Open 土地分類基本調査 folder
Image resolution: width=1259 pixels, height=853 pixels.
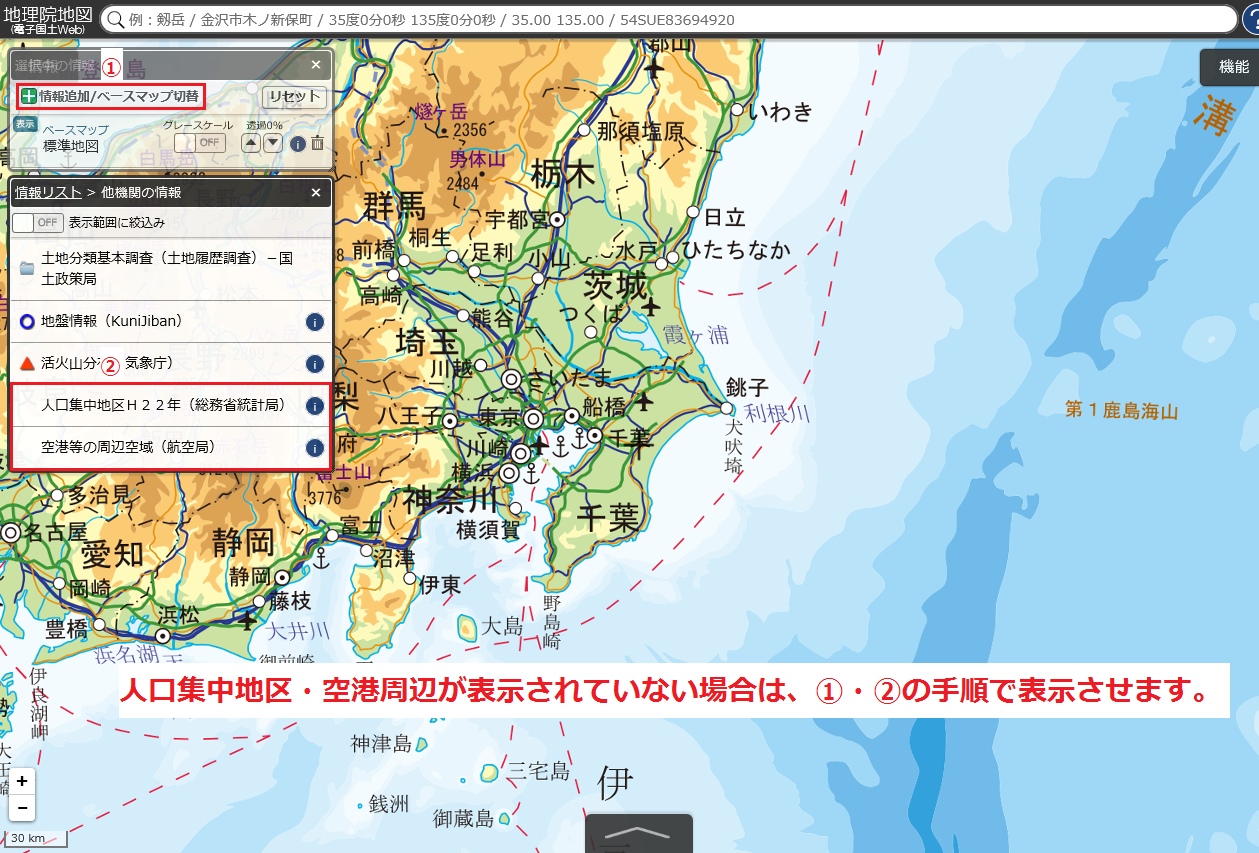(x=171, y=268)
